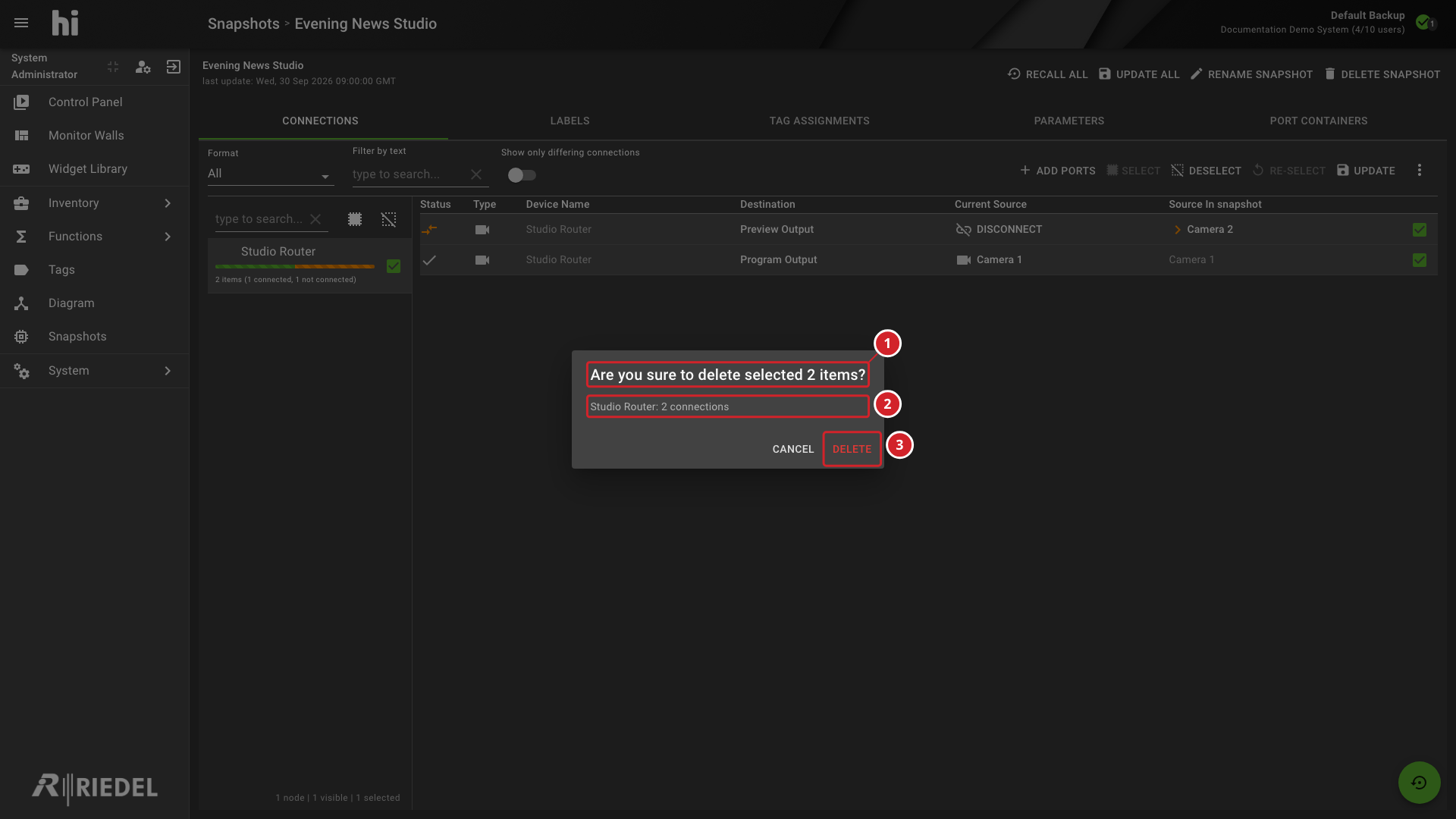Viewport: 1456px width, 819px height.
Task: Click green recall floating action button
Action: (x=1419, y=783)
